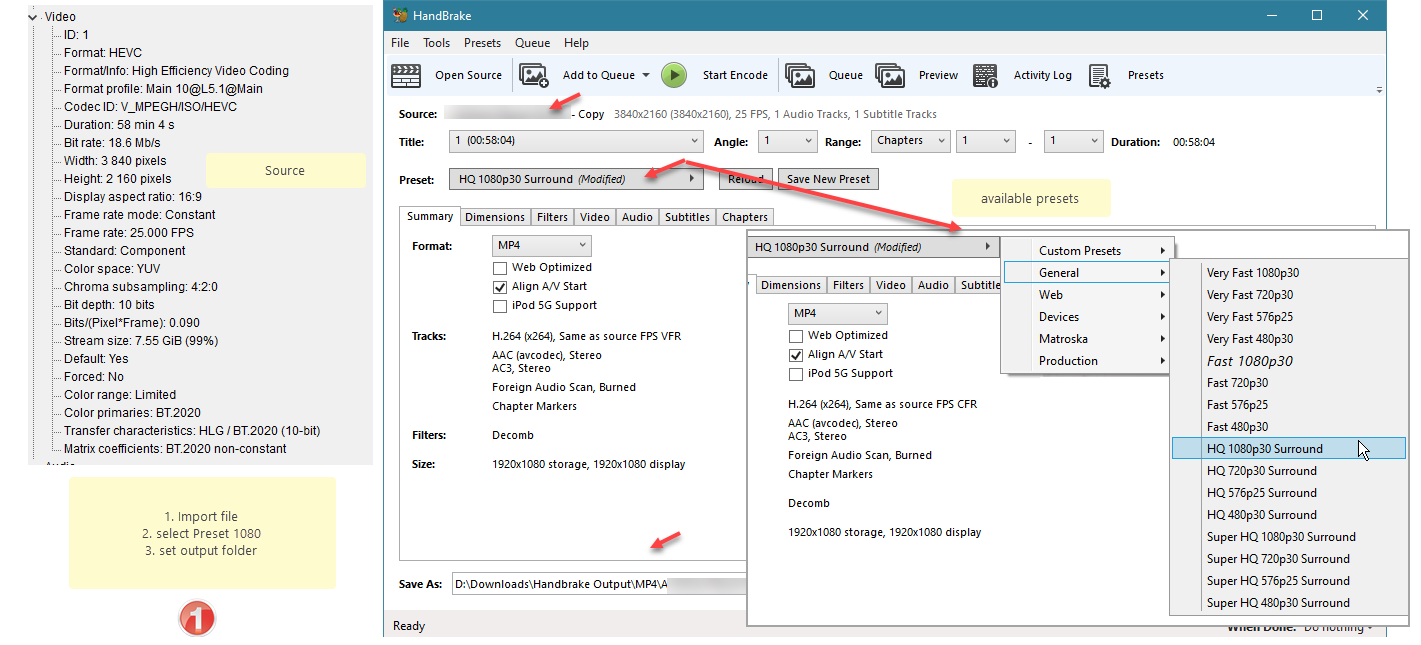The image size is (1421, 645).
Task: Open the Add to Queue dropdown arrow
Action: click(x=646, y=75)
